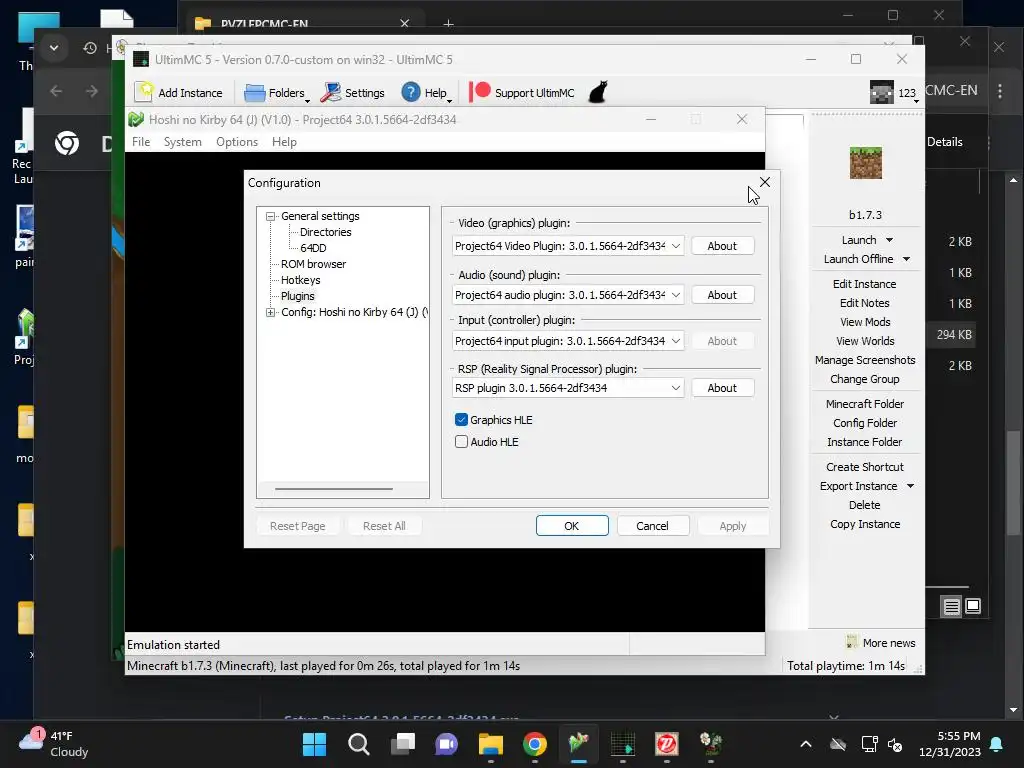
Task: Click About for the RSP plugin
Action: [x=722, y=388]
